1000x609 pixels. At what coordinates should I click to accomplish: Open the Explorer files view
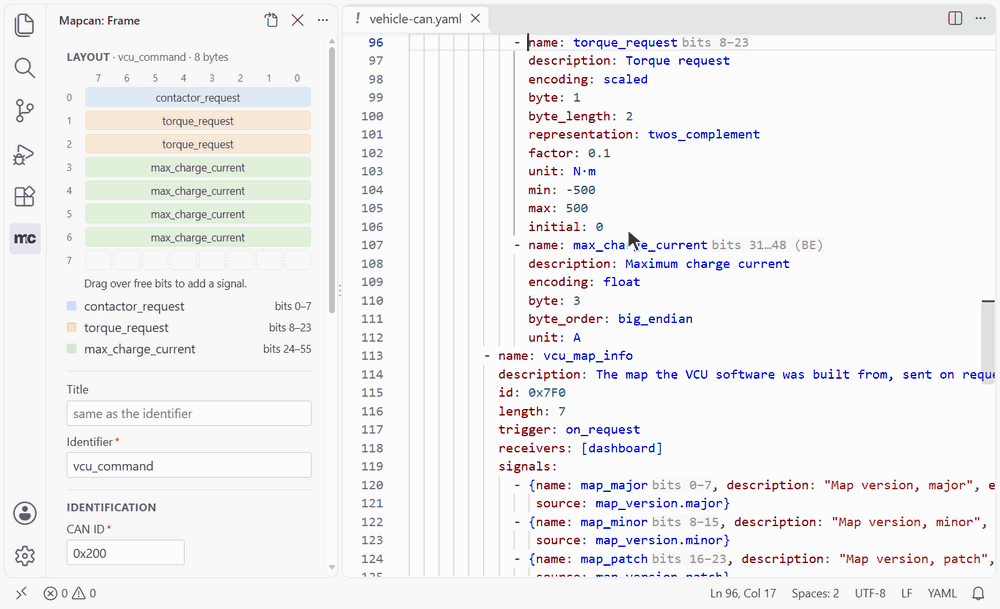(24, 25)
